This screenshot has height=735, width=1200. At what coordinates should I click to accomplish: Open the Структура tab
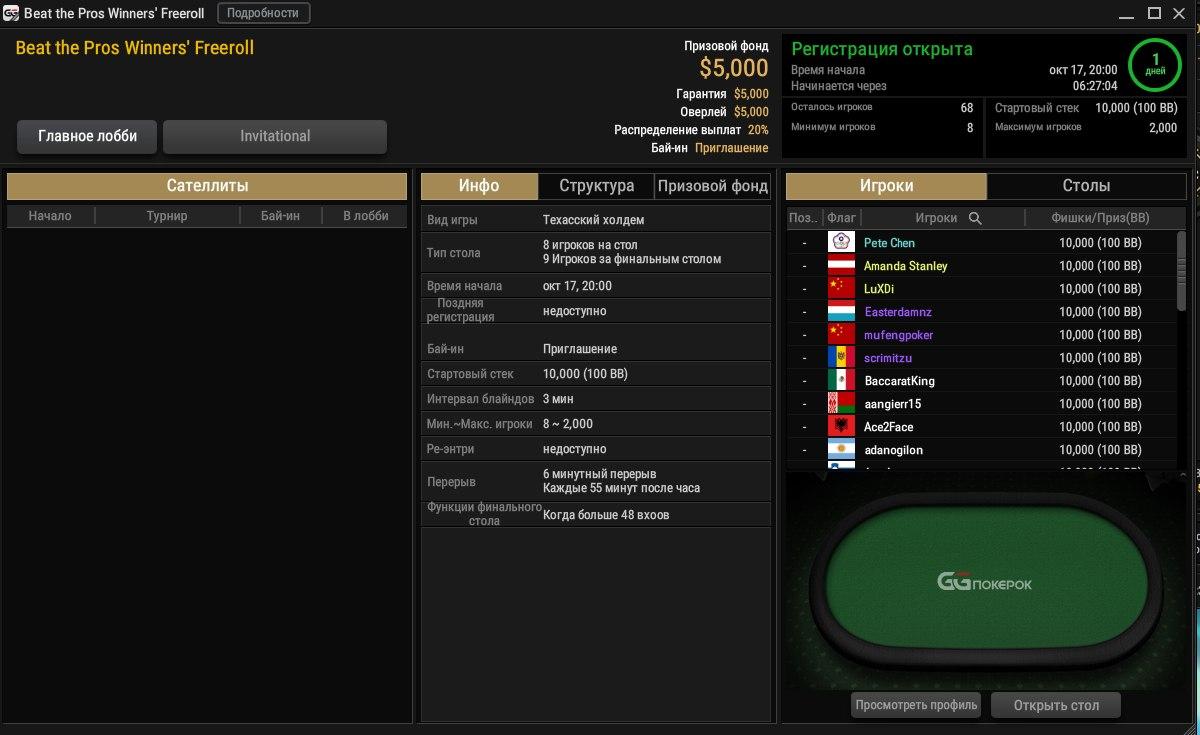596,186
